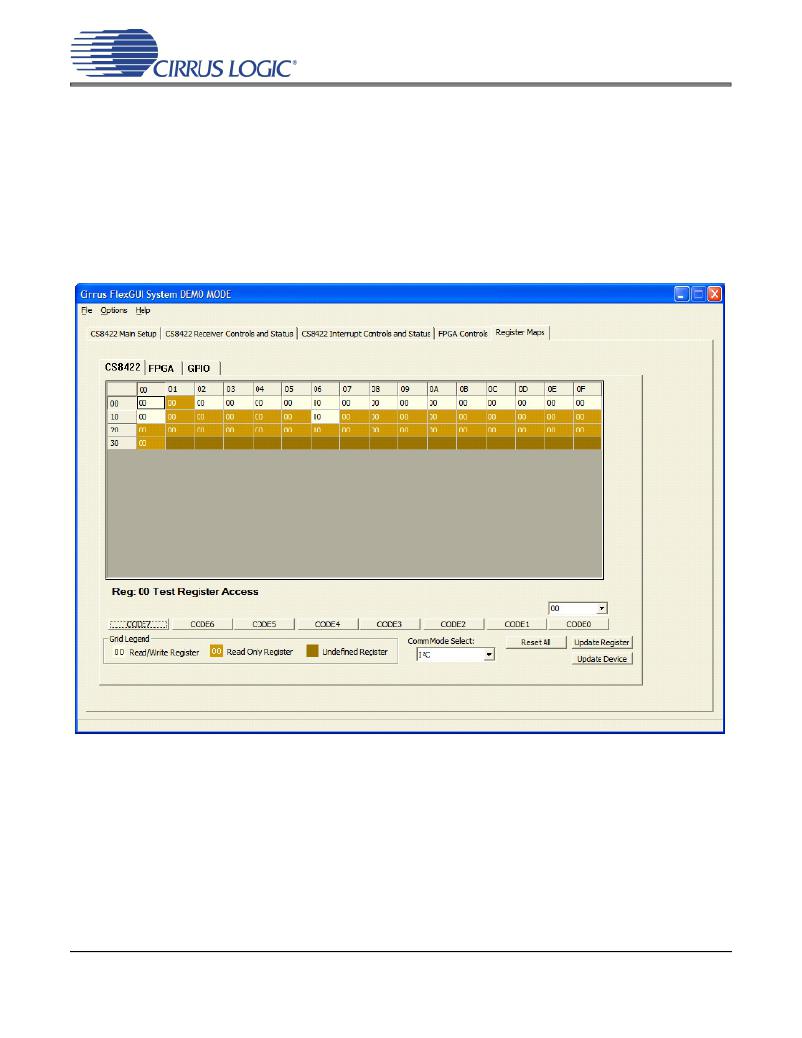
Task: Select the Register Maps tab
Action: click(x=520, y=332)
